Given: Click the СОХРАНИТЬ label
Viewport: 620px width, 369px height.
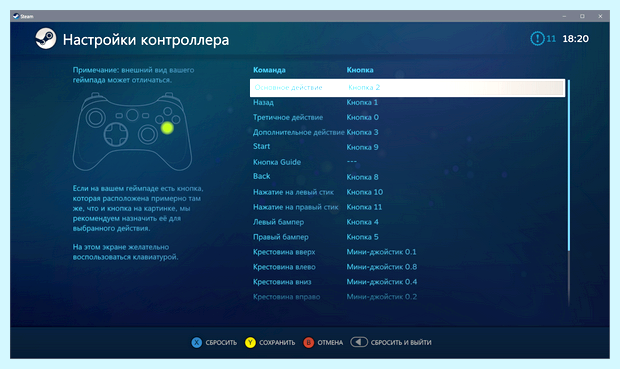Looking at the screenshot, I should [x=277, y=343].
